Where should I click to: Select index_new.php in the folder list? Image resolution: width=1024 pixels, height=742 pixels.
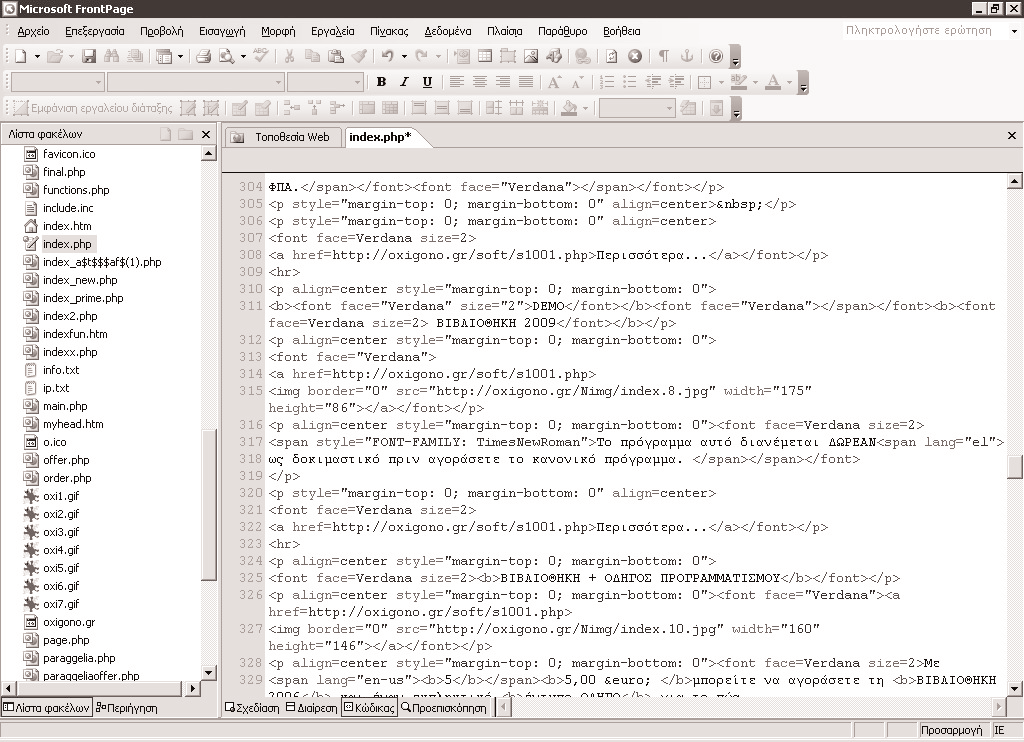click(x=80, y=280)
